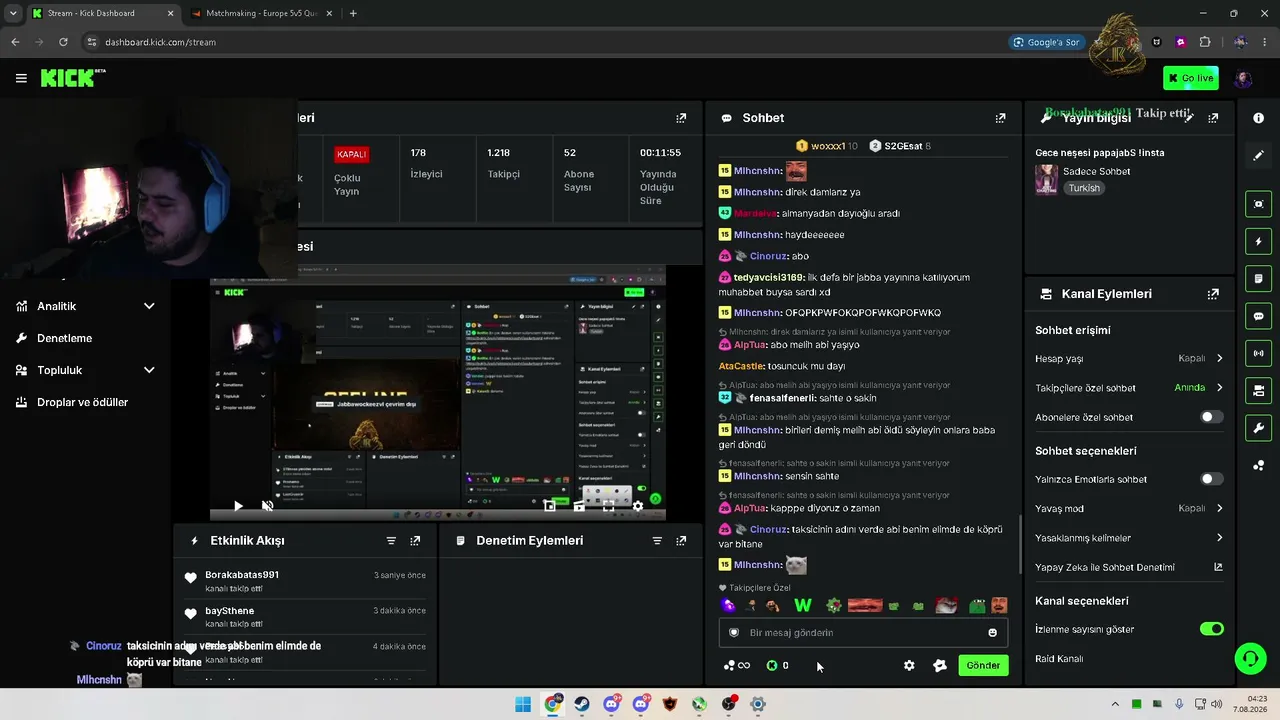Pop out the Kanal Eylemleri panel

pyautogui.click(x=1213, y=294)
